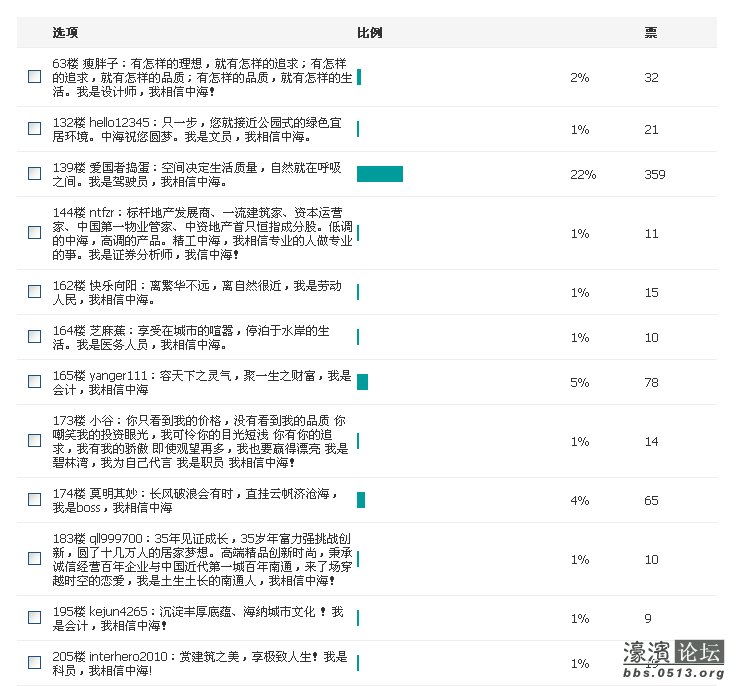Image resolution: width=736 pixels, height=686 pixels.
Task: Click the 2% bar for 63楼 瘦胖子
Action: (x=359, y=77)
